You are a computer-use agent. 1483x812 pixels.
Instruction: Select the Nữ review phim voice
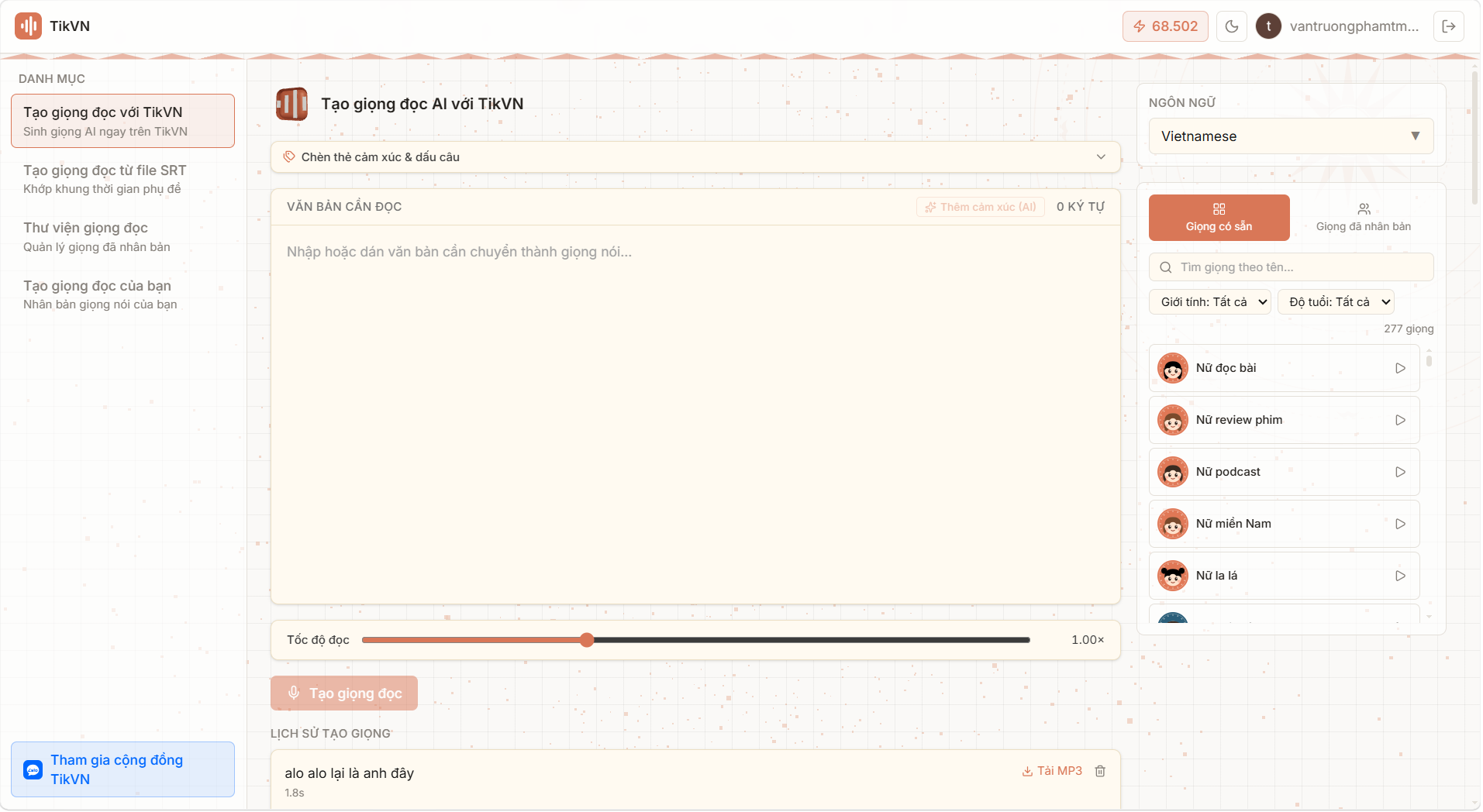(x=1284, y=420)
